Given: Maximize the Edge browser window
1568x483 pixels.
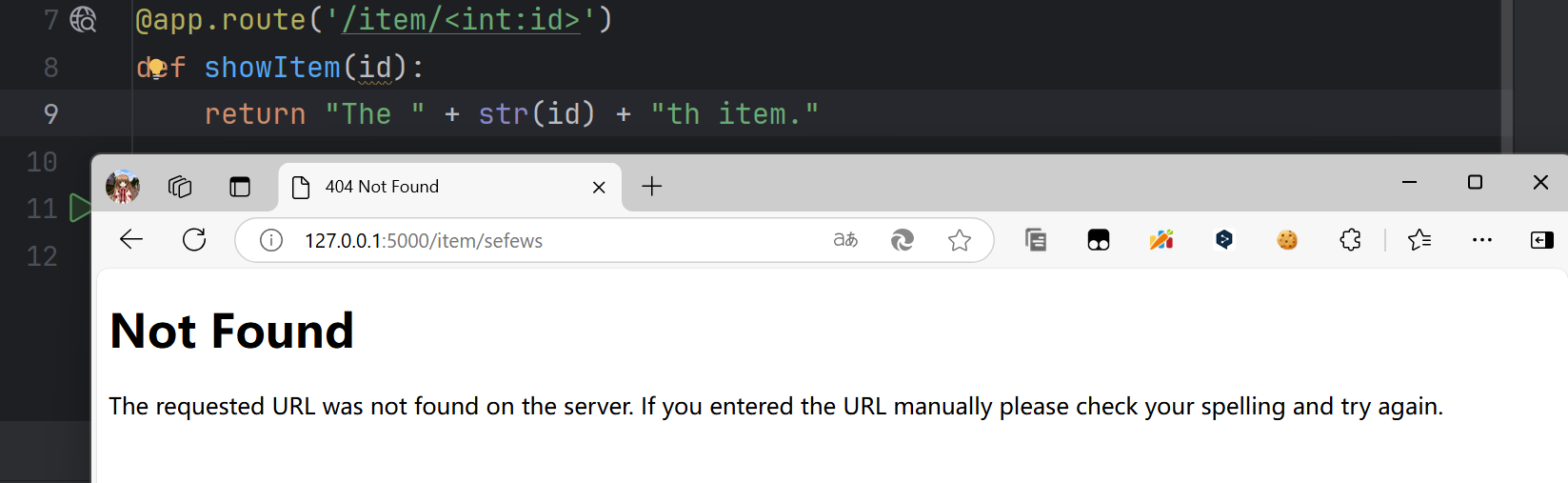Looking at the screenshot, I should pyautogui.click(x=1476, y=182).
